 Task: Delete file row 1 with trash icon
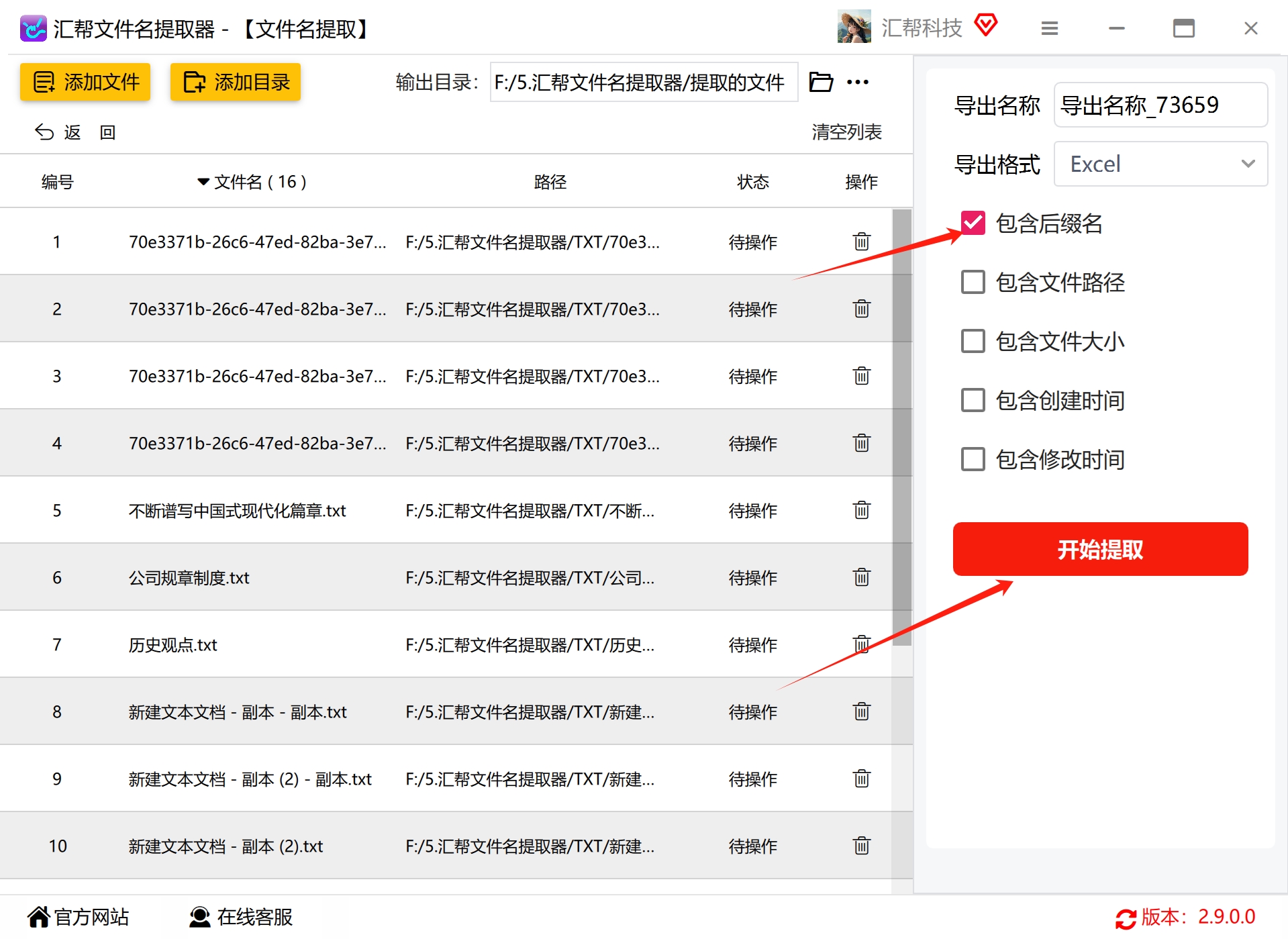[862, 241]
